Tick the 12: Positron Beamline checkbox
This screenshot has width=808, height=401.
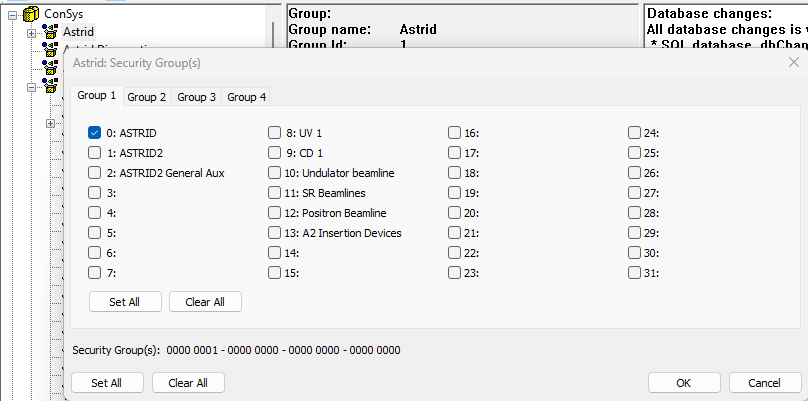click(x=275, y=213)
